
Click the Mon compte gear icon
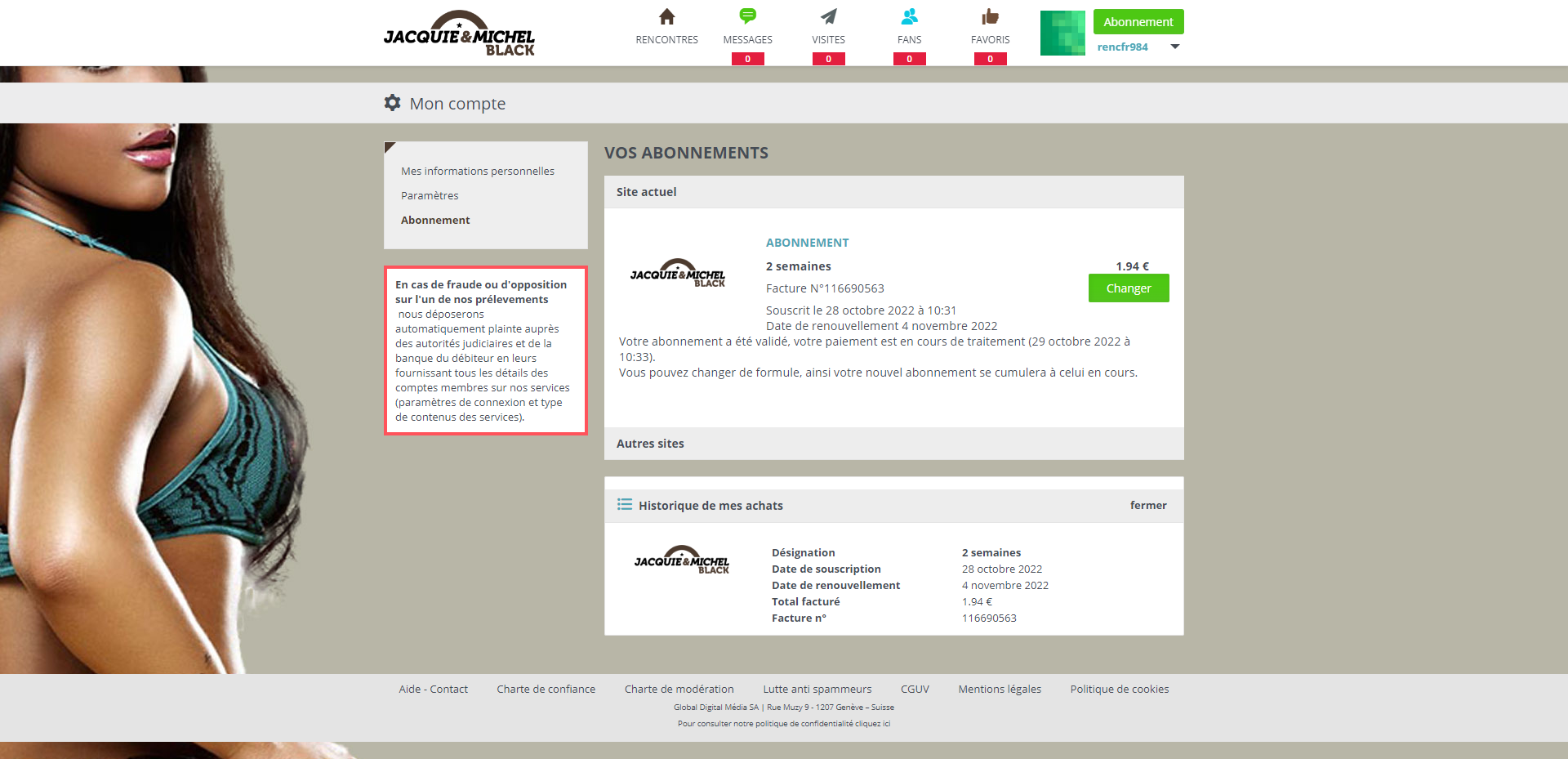(x=393, y=103)
